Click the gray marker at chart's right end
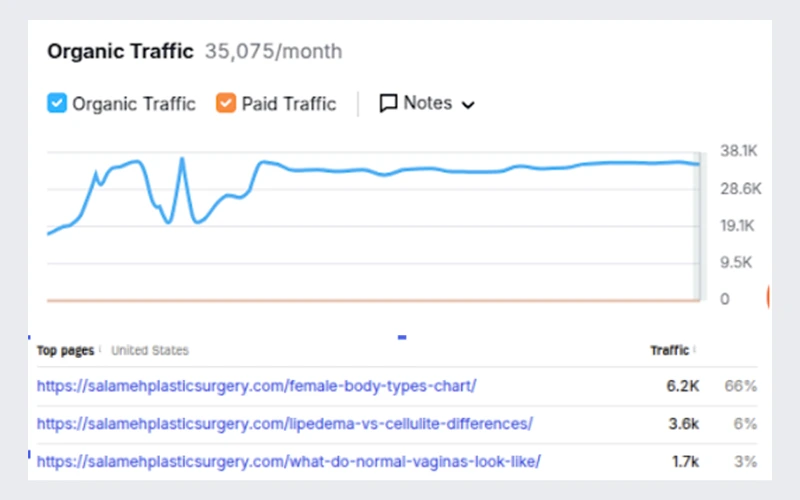Screen dimensions: 800x500 point(697,226)
